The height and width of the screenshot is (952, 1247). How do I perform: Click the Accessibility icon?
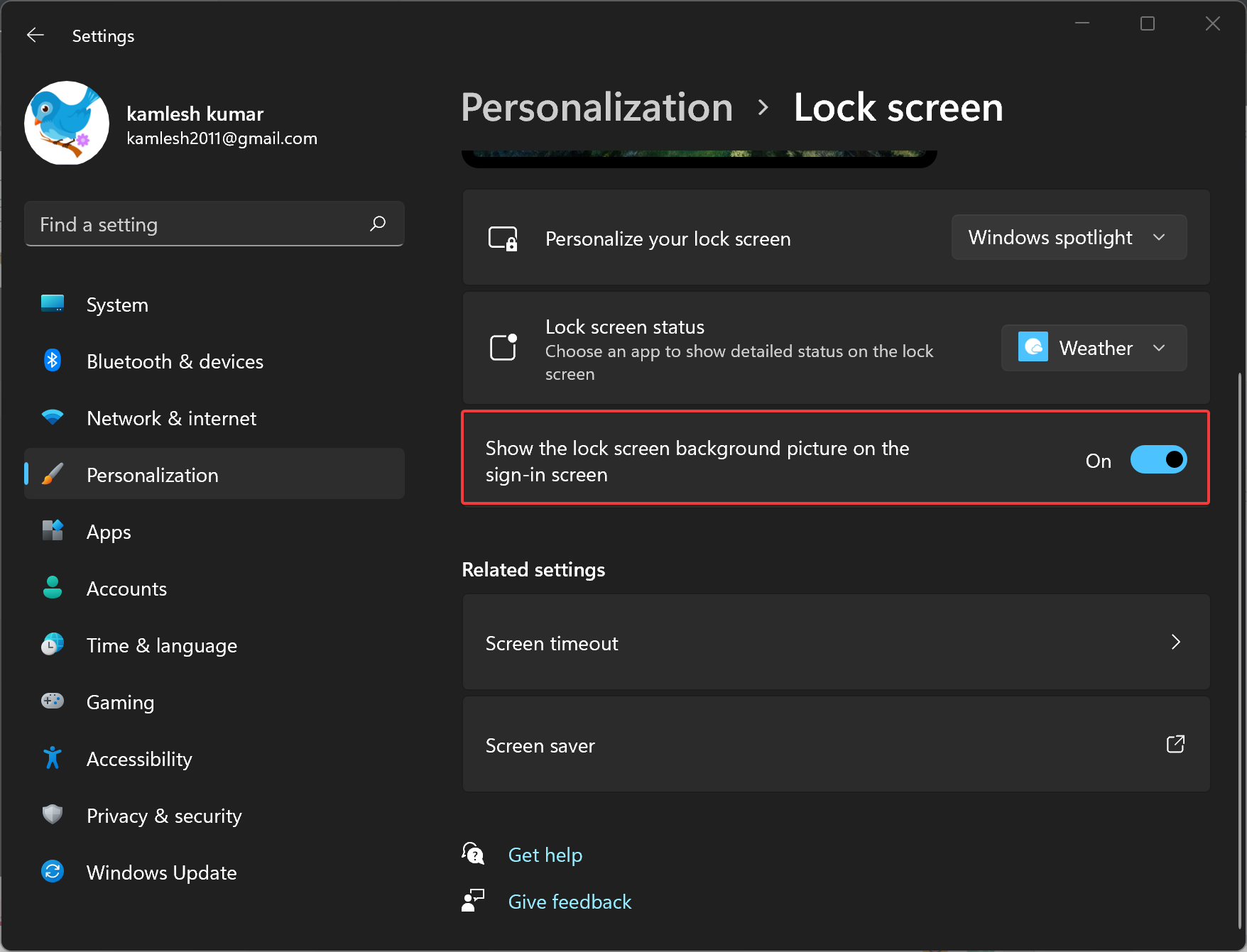pos(52,758)
